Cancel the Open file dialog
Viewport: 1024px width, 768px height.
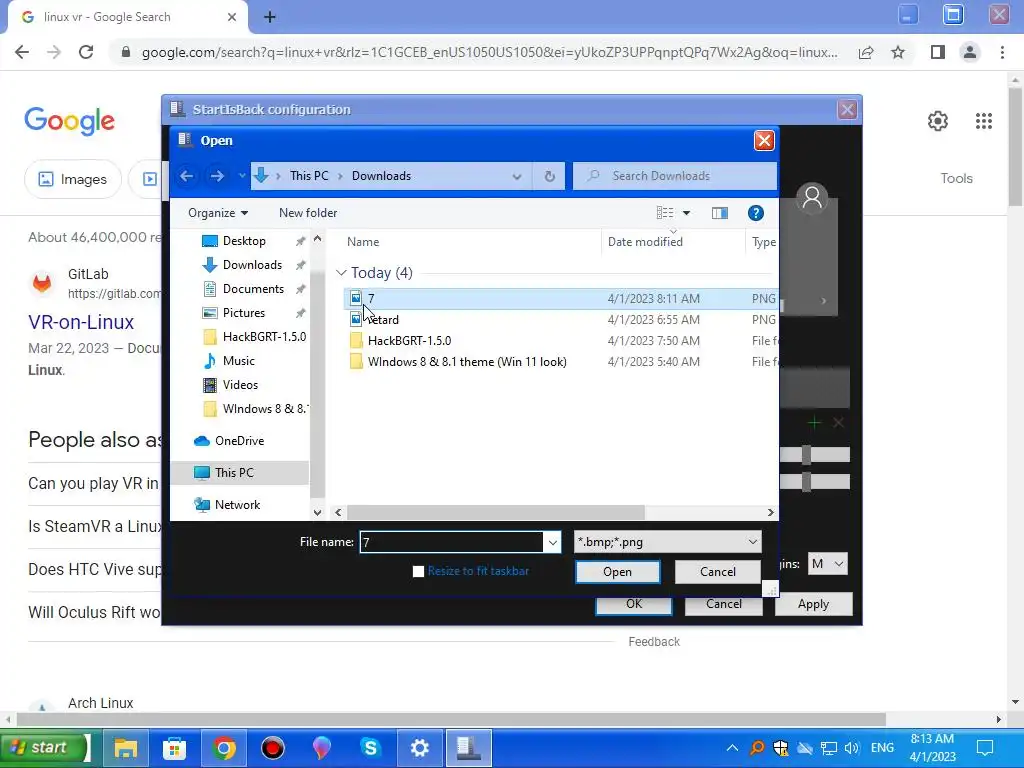click(718, 572)
